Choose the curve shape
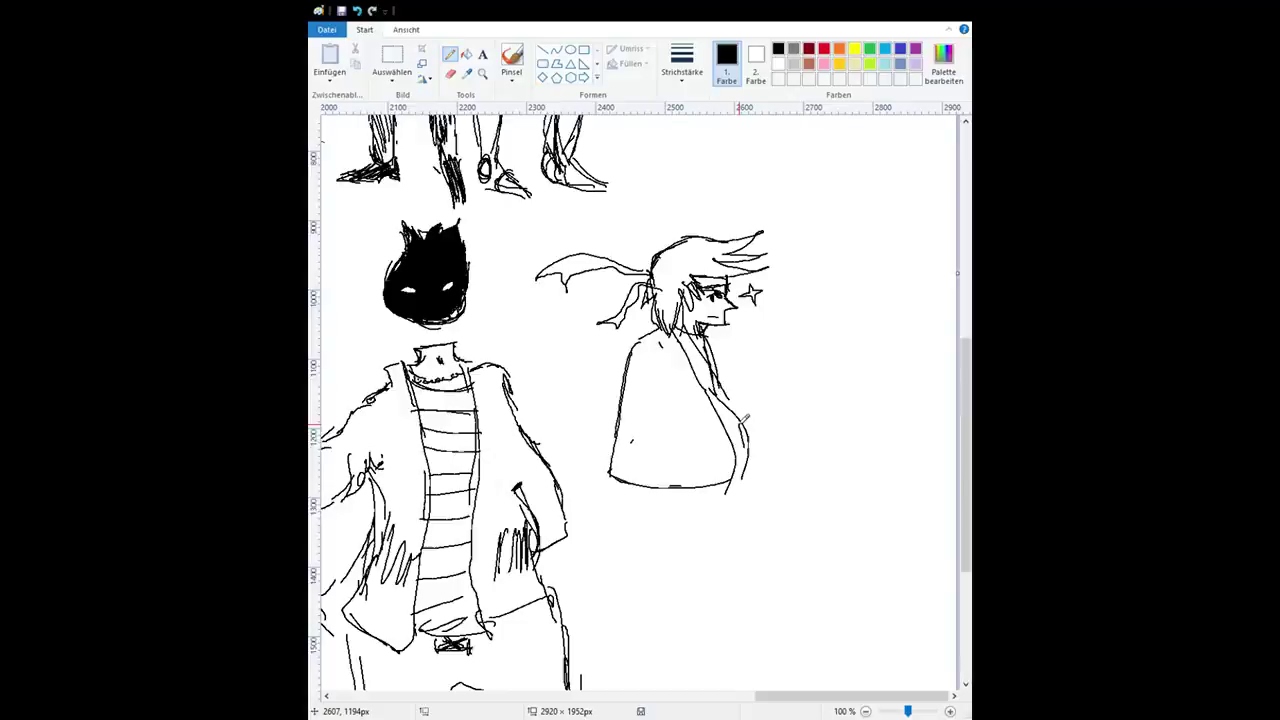The image size is (1280, 720). 556,50
